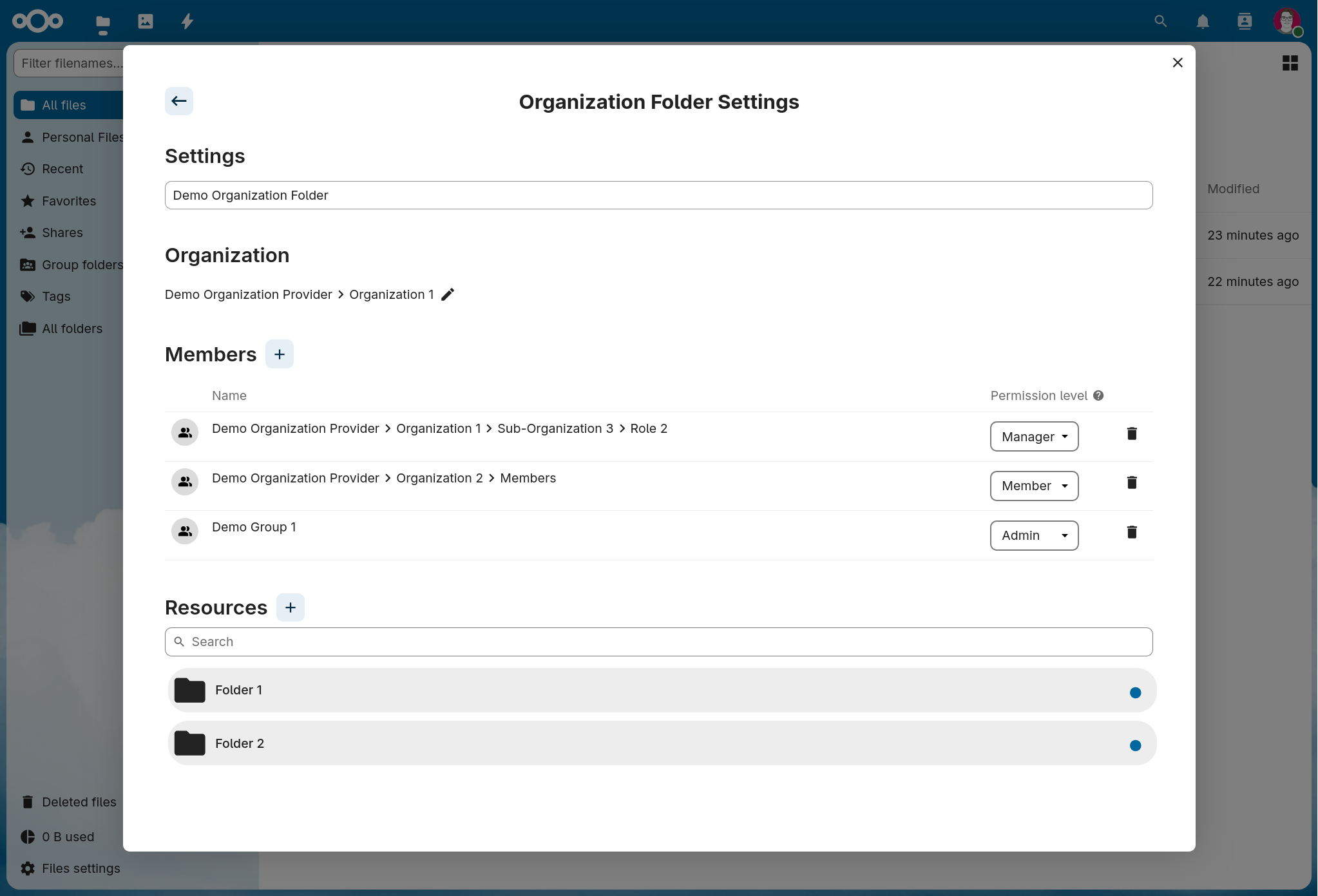Viewport: 1318px width, 896px height.
Task: Open Member permission dropdown
Action: 1034,486
